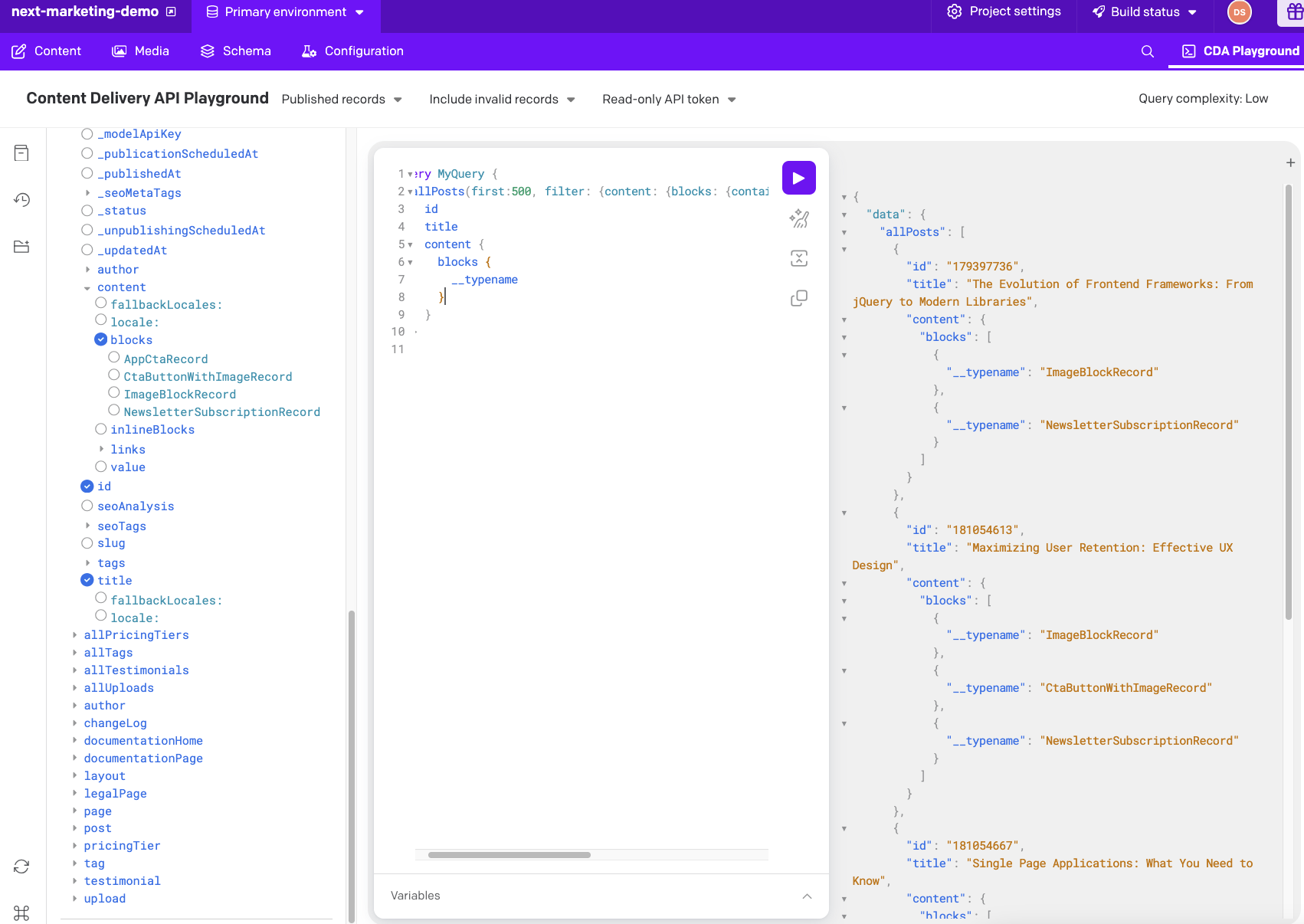
Task: Expand the links field under content
Action: click(101, 449)
